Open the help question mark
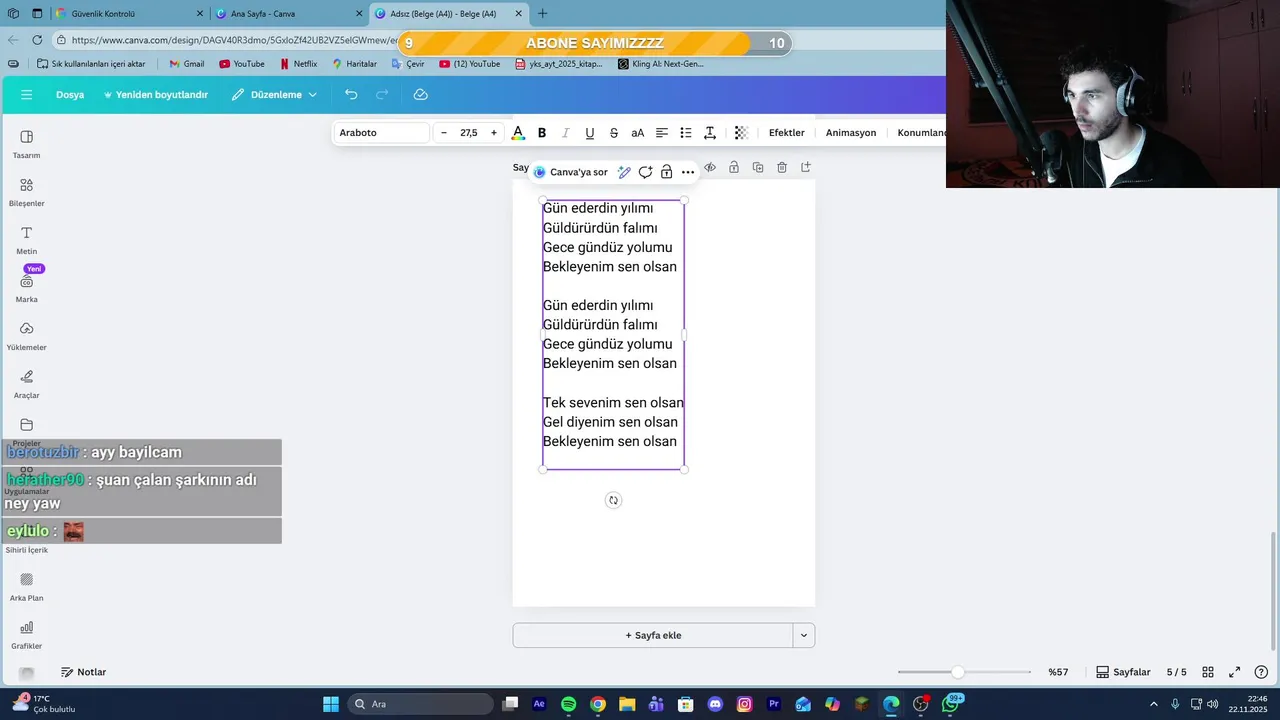1280x720 pixels. point(1261,672)
